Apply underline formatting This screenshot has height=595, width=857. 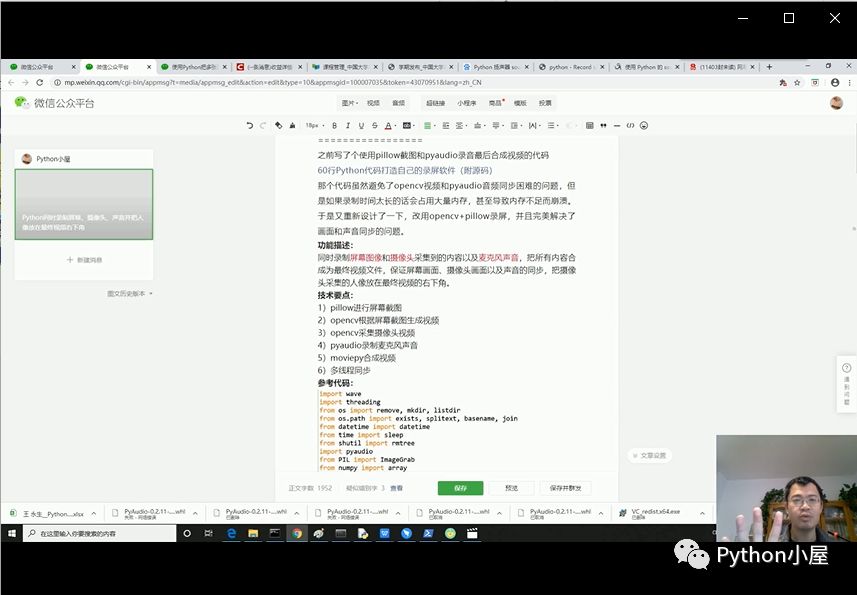[361, 126]
